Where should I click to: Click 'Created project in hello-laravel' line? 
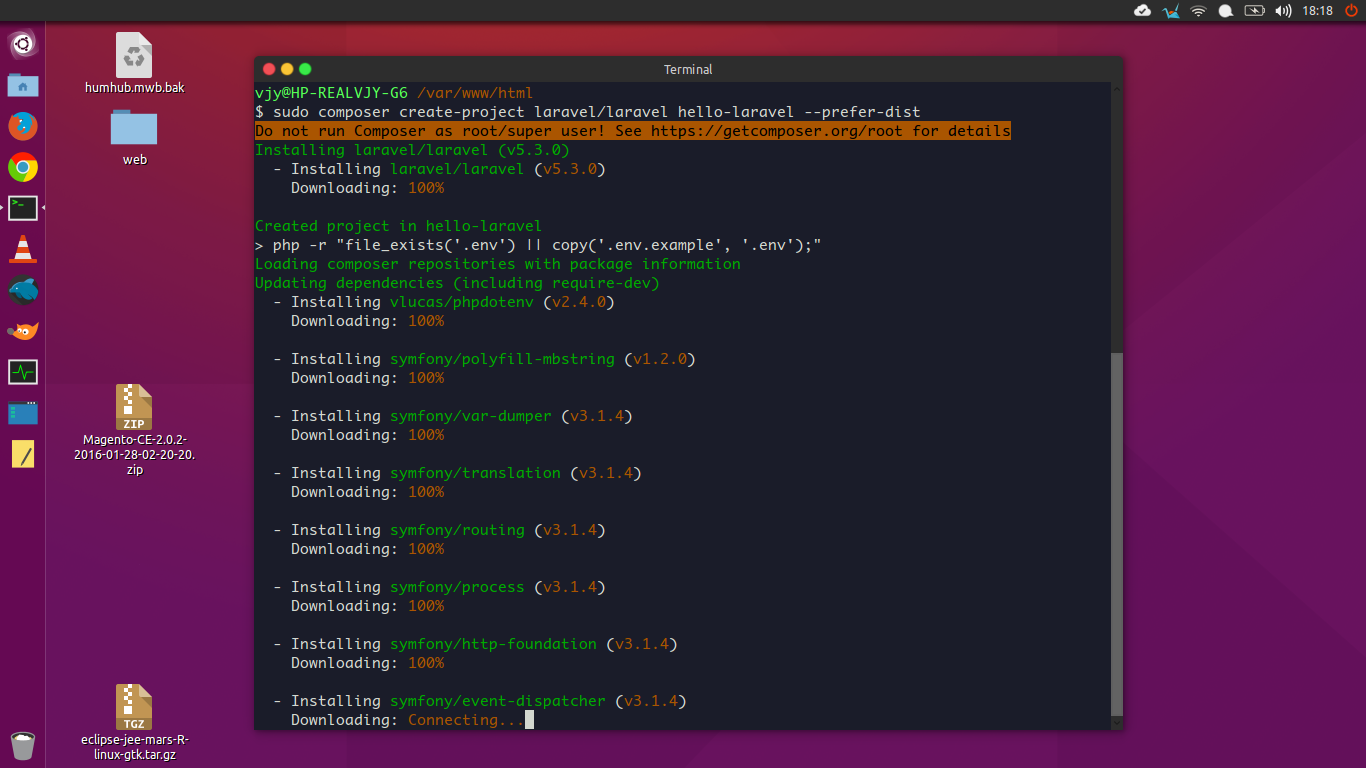tap(398, 226)
